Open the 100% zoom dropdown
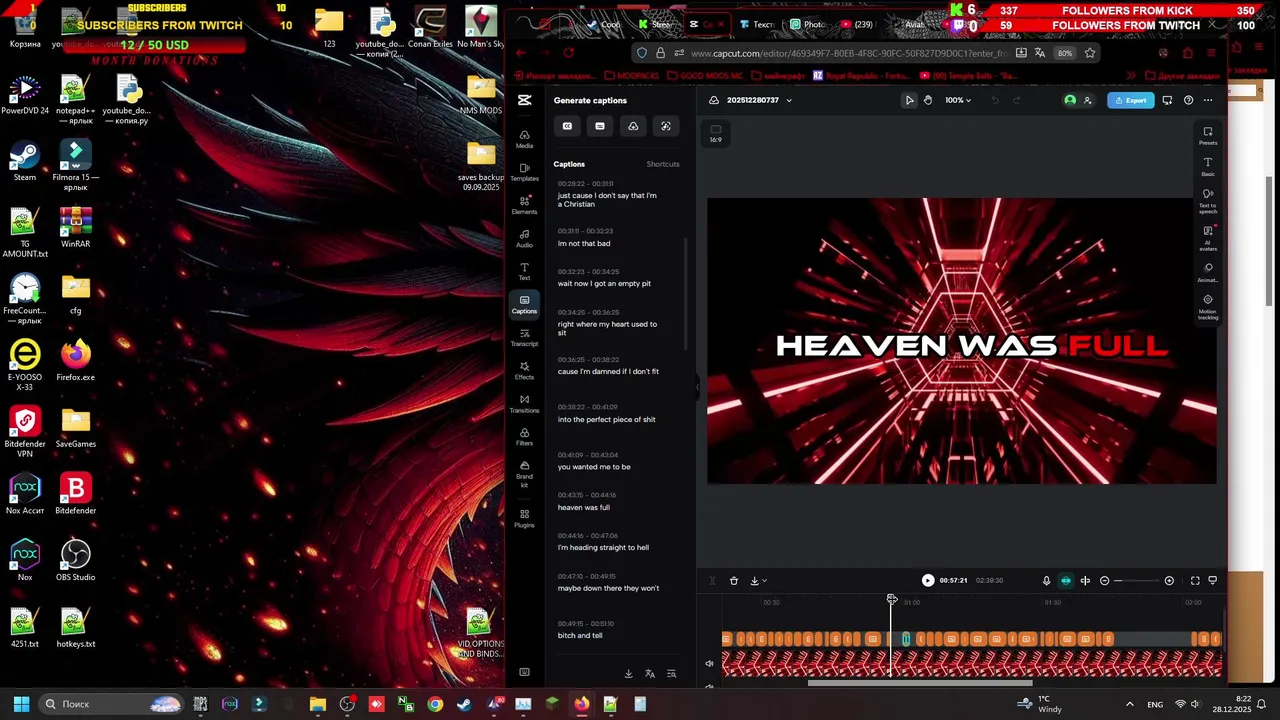The image size is (1280, 720). (958, 100)
